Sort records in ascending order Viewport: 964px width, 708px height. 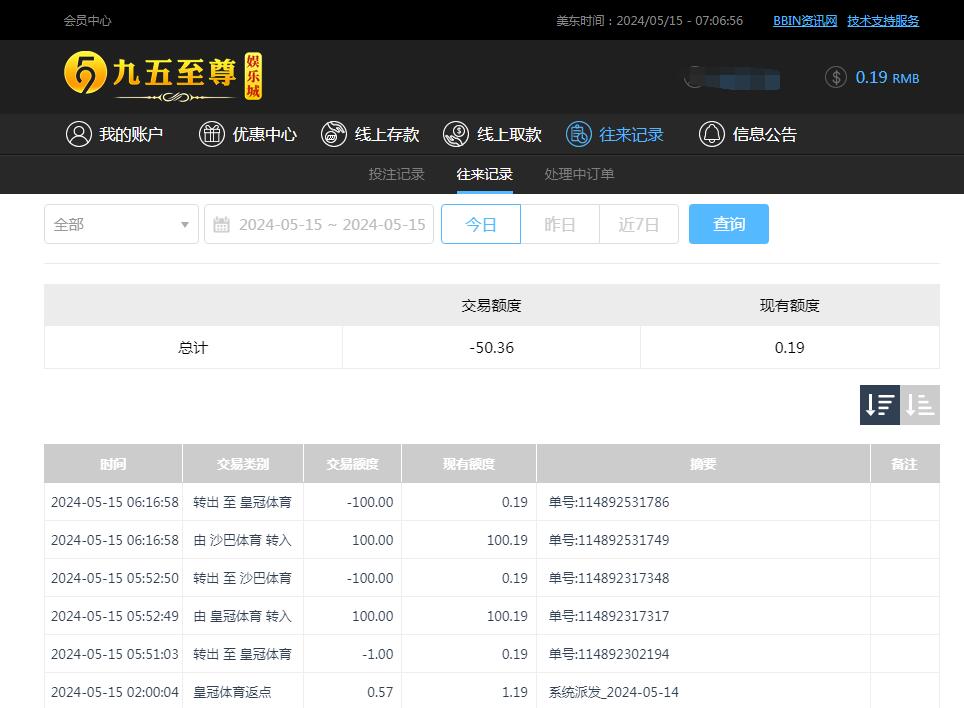point(920,405)
